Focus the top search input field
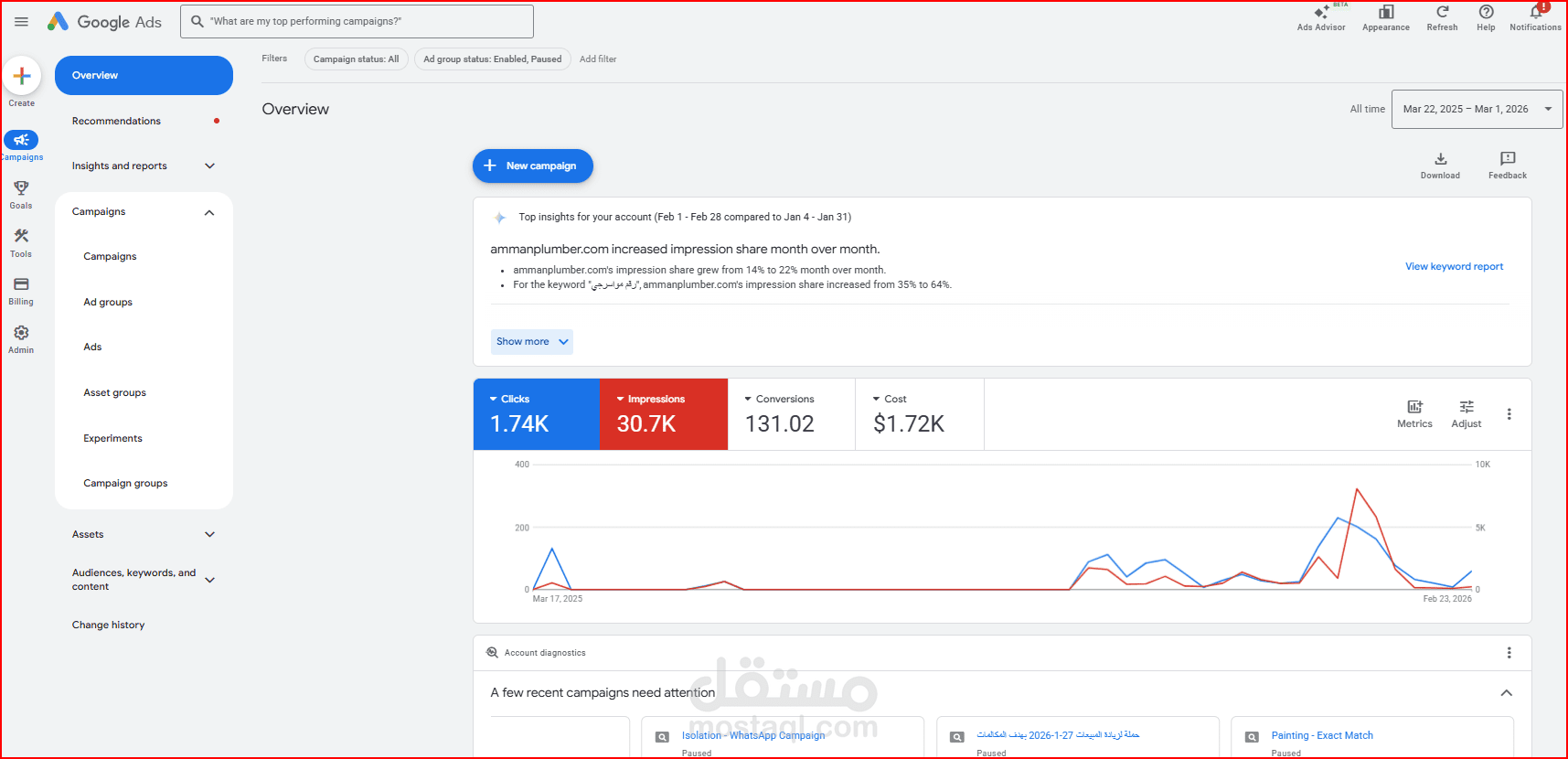 (357, 21)
